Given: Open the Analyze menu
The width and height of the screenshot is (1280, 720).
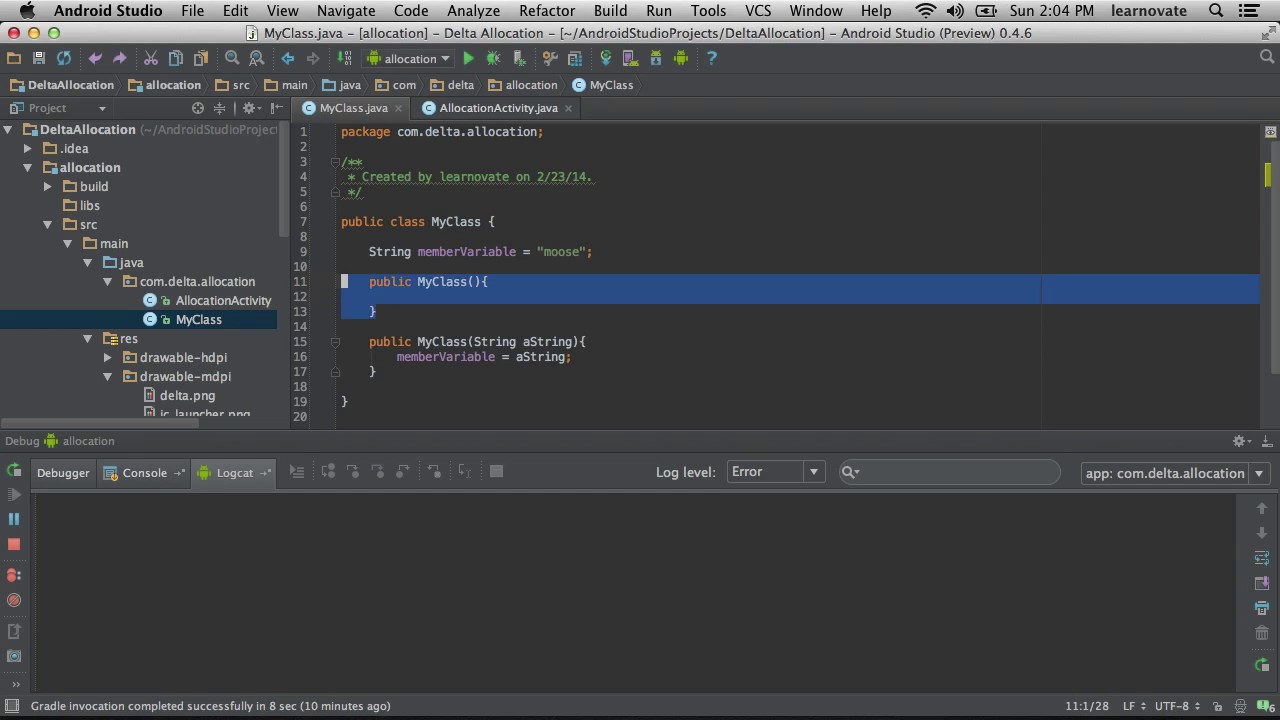Looking at the screenshot, I should 473,11.
